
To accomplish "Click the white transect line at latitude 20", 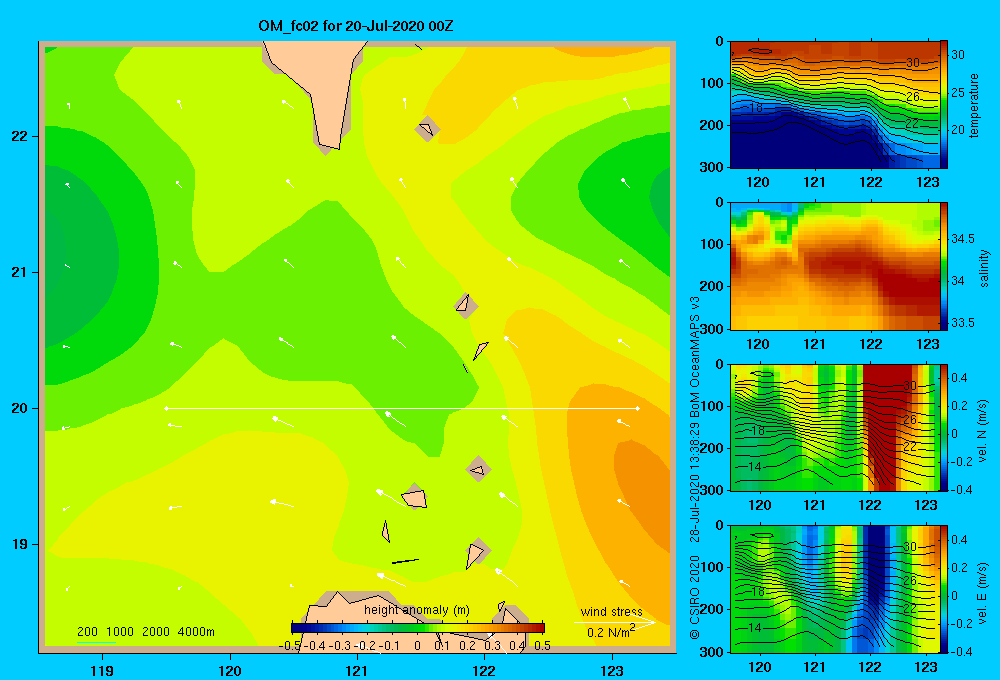I will 402,408.
